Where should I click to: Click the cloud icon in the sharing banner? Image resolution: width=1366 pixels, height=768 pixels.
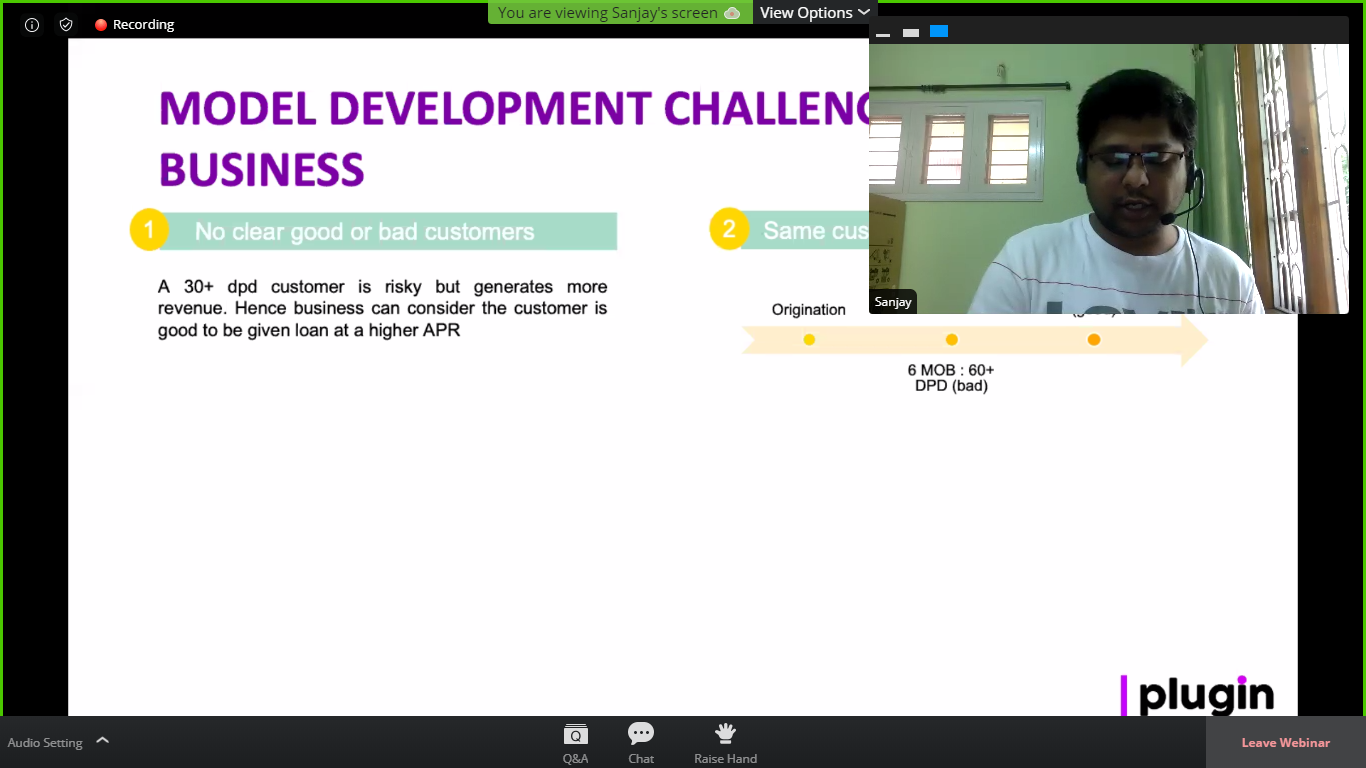pyautogui.click(x=732, y=13)
